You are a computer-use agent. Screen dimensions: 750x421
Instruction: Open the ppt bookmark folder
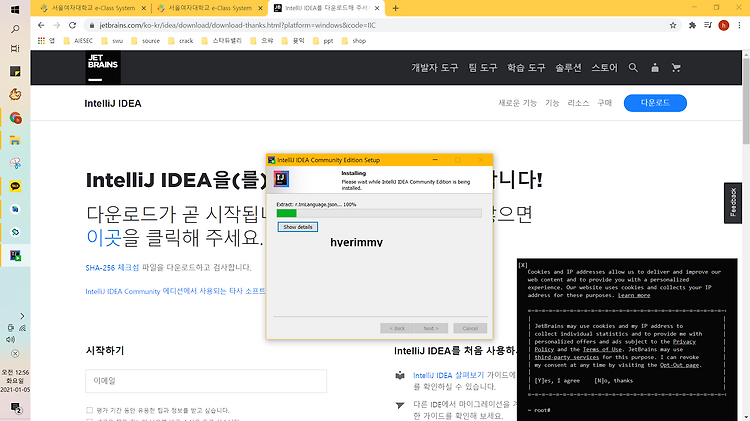coord(323,41)
